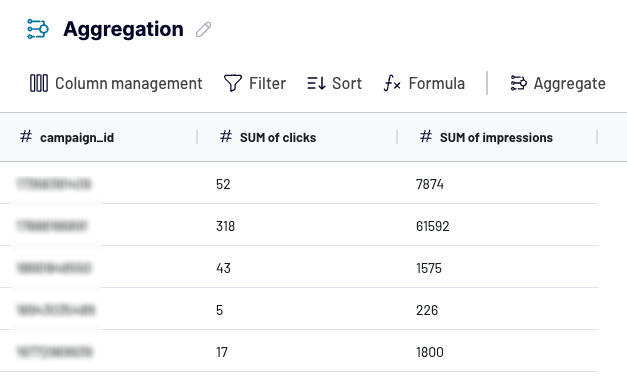
Task: Click the Aggregate toolbar icon
Action: pos(519,83)
